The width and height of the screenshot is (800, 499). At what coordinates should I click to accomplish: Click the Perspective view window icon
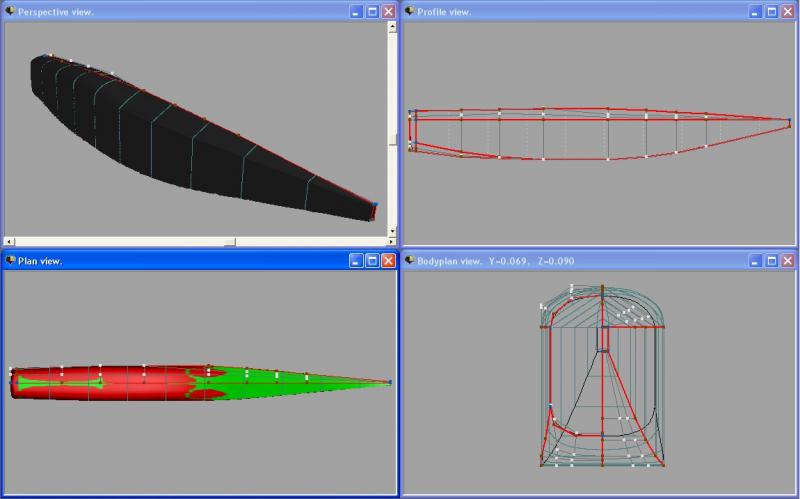click(x=11, y=11)
